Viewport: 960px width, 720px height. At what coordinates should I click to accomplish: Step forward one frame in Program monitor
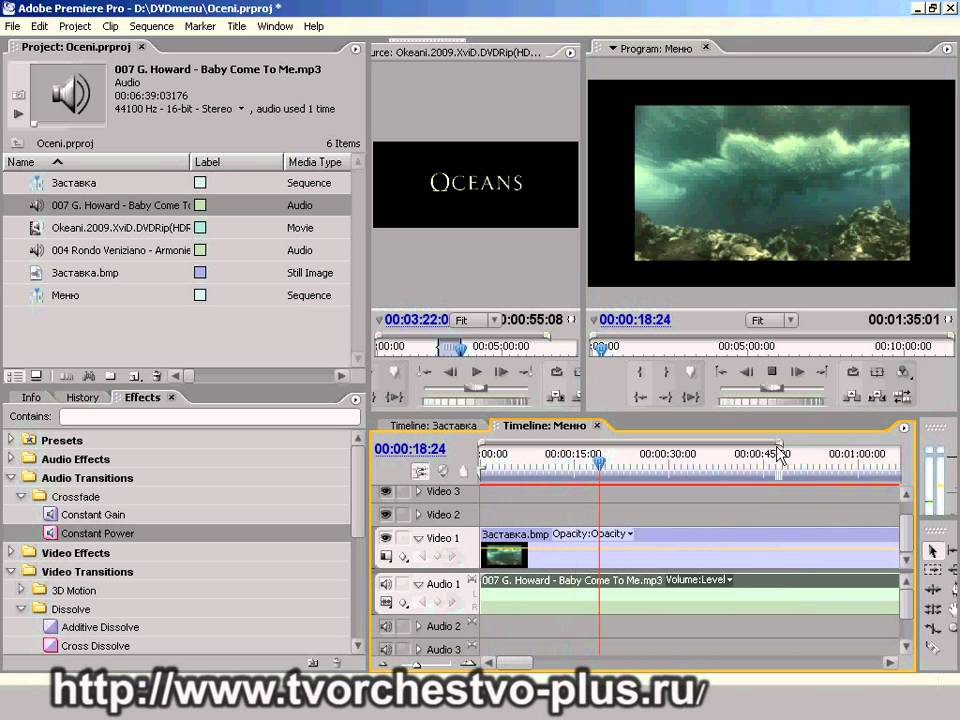pyautogui.click(x=797, y=371)
